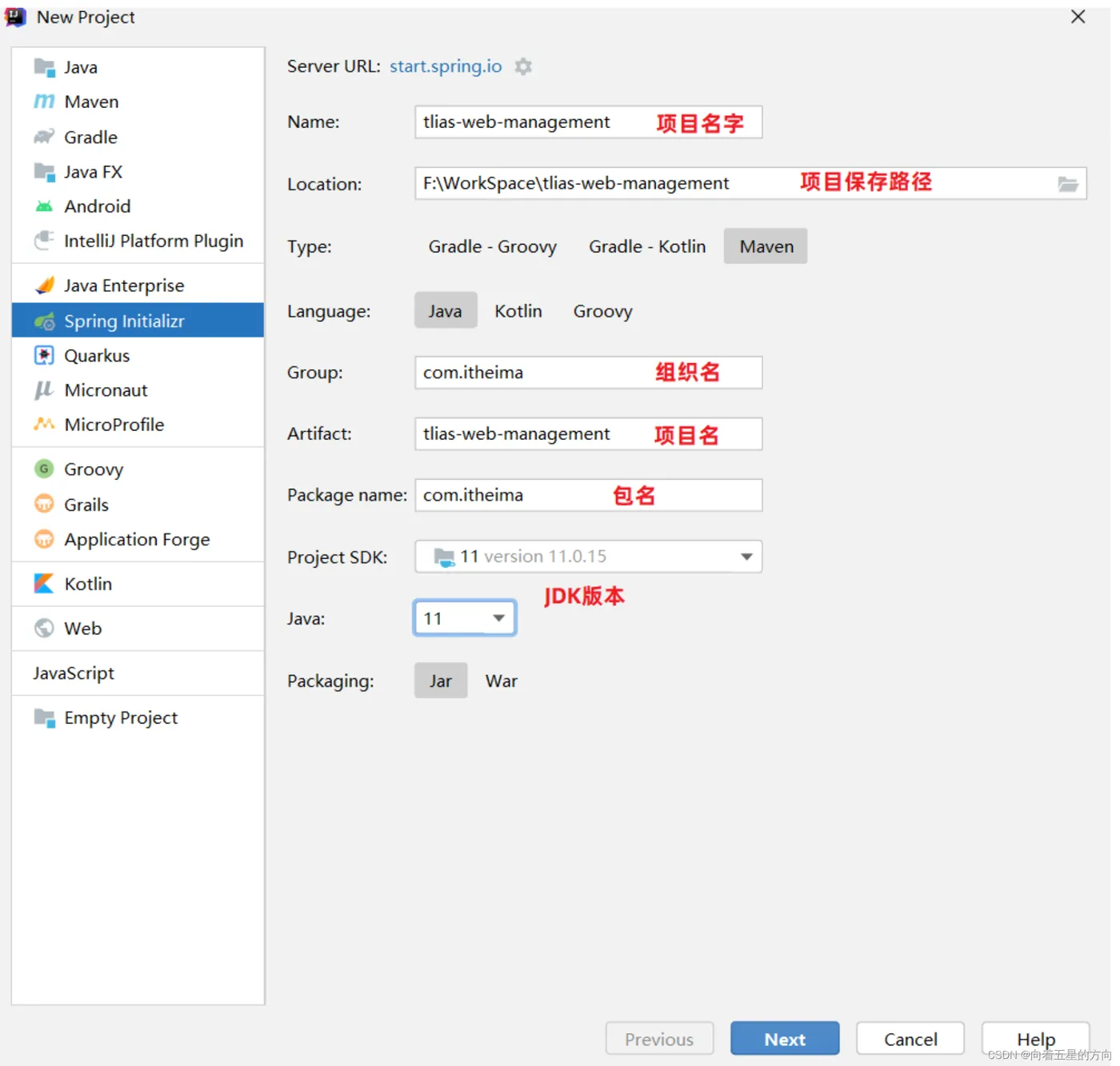
Task: Set language to Java
Action: click(x=446, y=311)
